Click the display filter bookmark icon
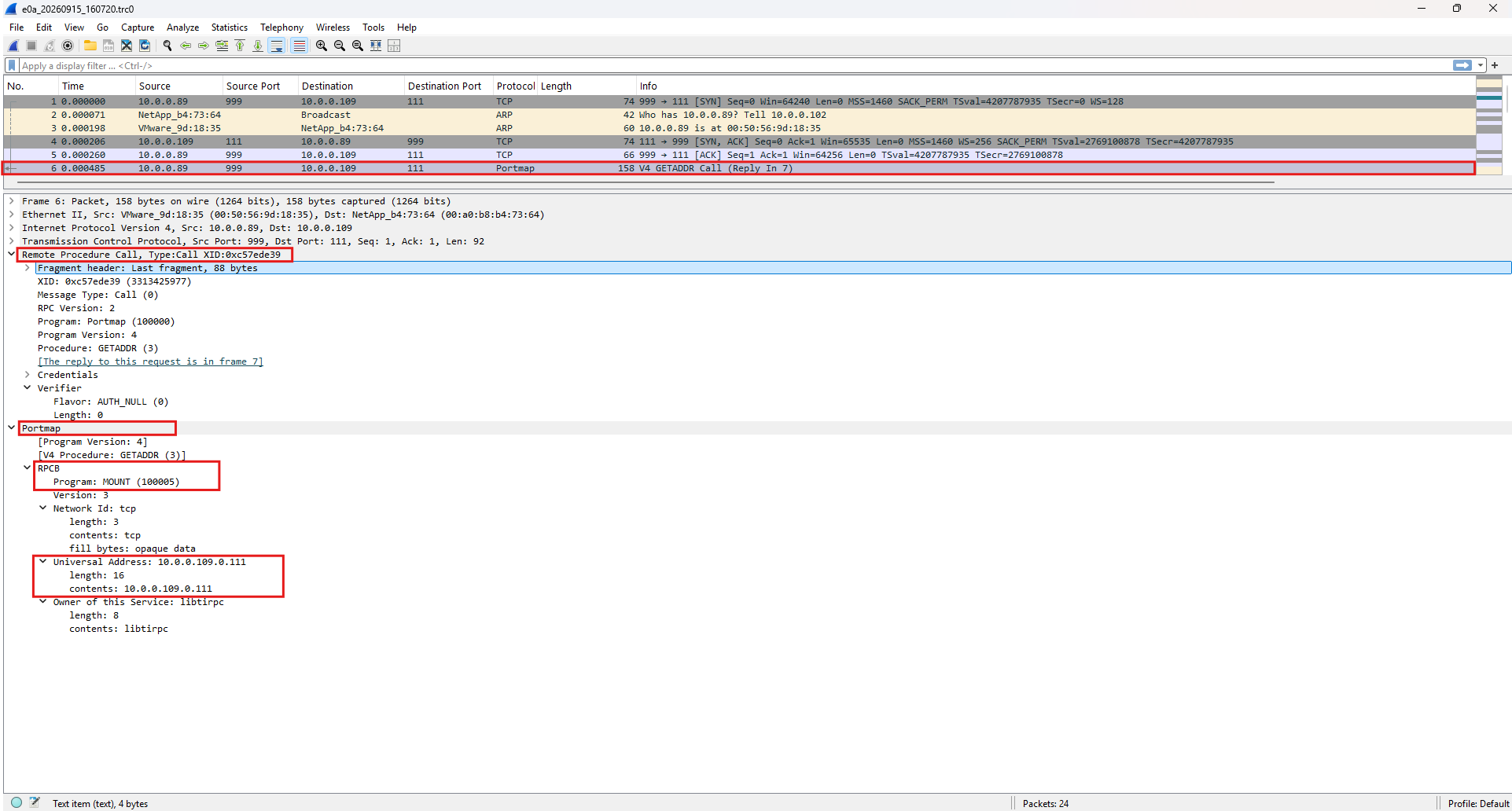 pos(12,65)
